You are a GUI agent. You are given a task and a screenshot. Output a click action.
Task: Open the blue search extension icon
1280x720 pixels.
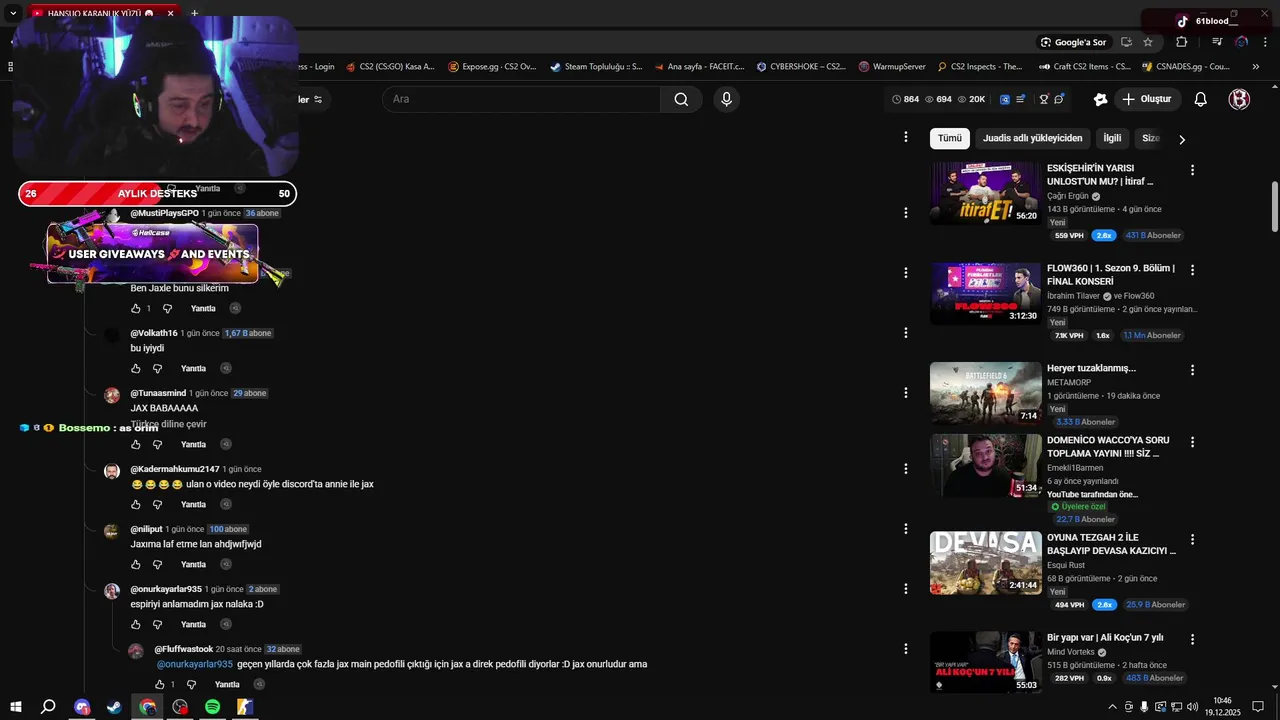pos(1005,99)
